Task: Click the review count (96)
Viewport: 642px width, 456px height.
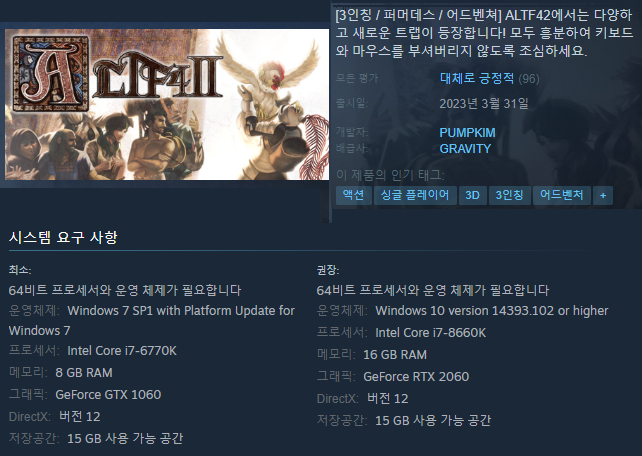Action: point(529,79)
